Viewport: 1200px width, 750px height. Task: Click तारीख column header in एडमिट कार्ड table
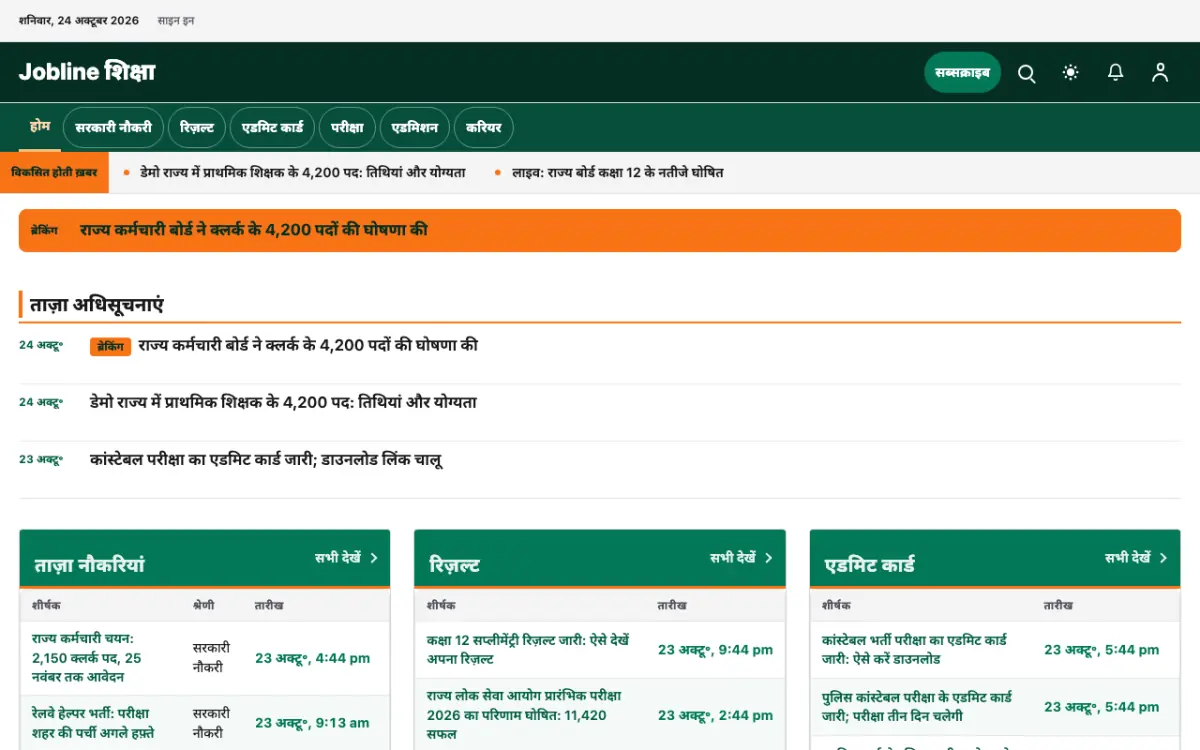[x=1059, y=606]
